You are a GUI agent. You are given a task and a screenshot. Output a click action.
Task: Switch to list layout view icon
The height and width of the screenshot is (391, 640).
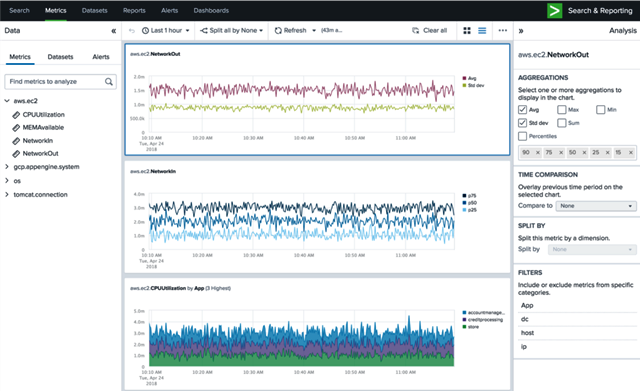pyautogui.click(x=482, y=31)
